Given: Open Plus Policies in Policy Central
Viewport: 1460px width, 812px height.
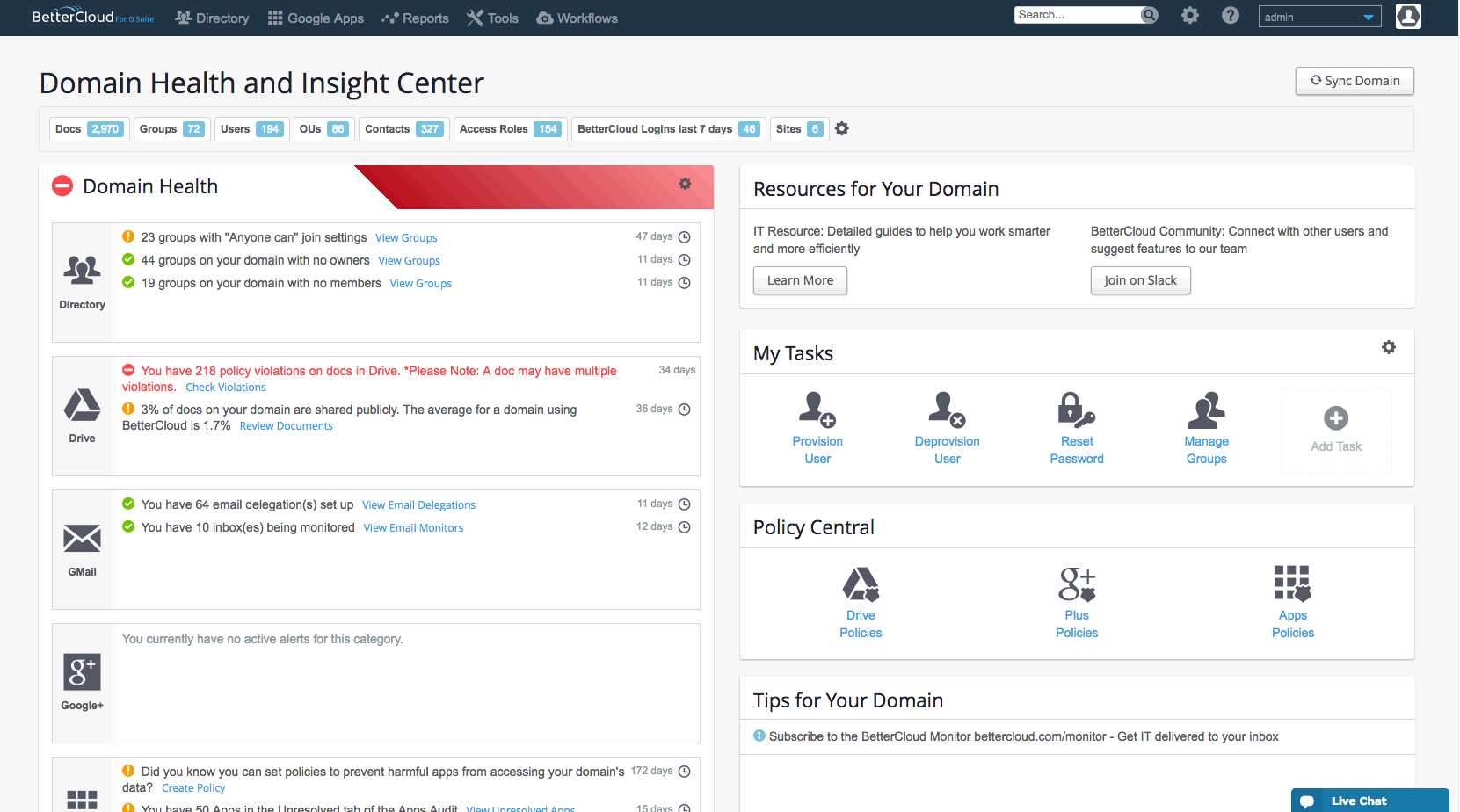Looking at the screenshot, I should (1077, 603).
